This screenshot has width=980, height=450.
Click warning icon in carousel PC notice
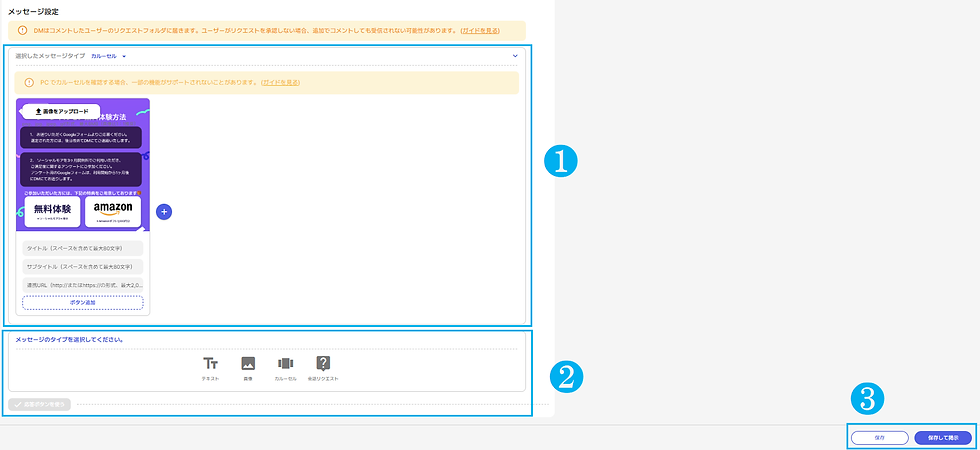click(29, 82)
